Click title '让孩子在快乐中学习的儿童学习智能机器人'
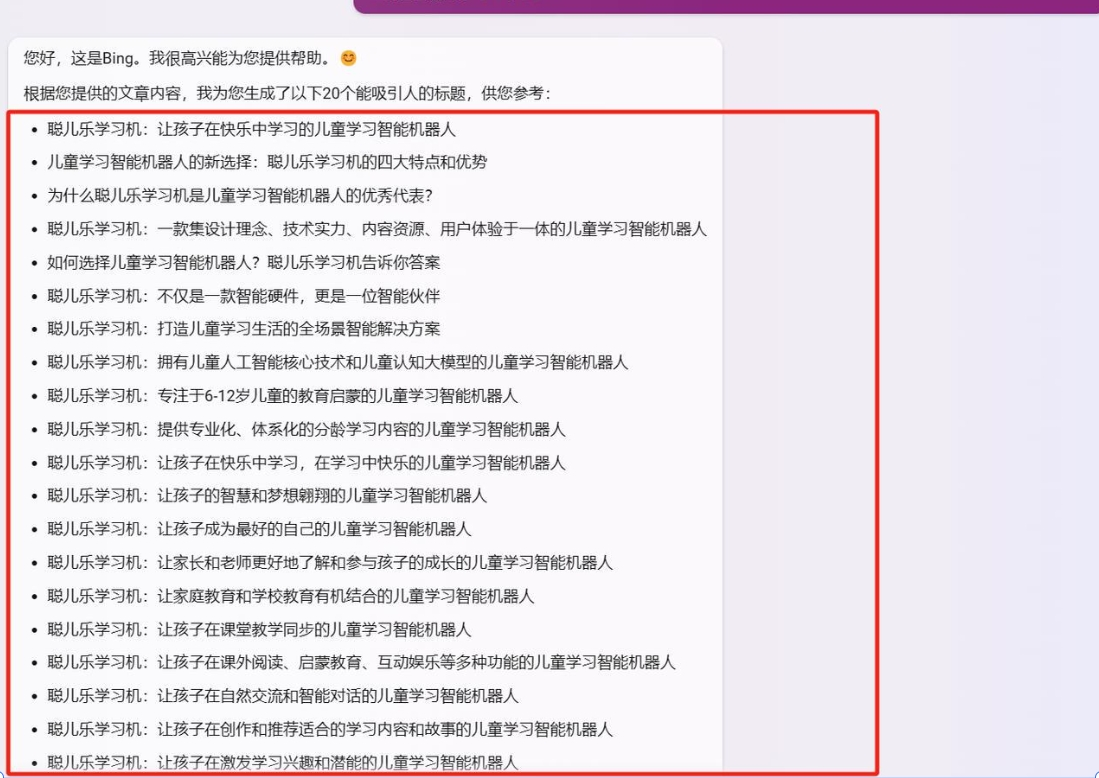This screenshot has height=778, width=1099. coord(252,129)
